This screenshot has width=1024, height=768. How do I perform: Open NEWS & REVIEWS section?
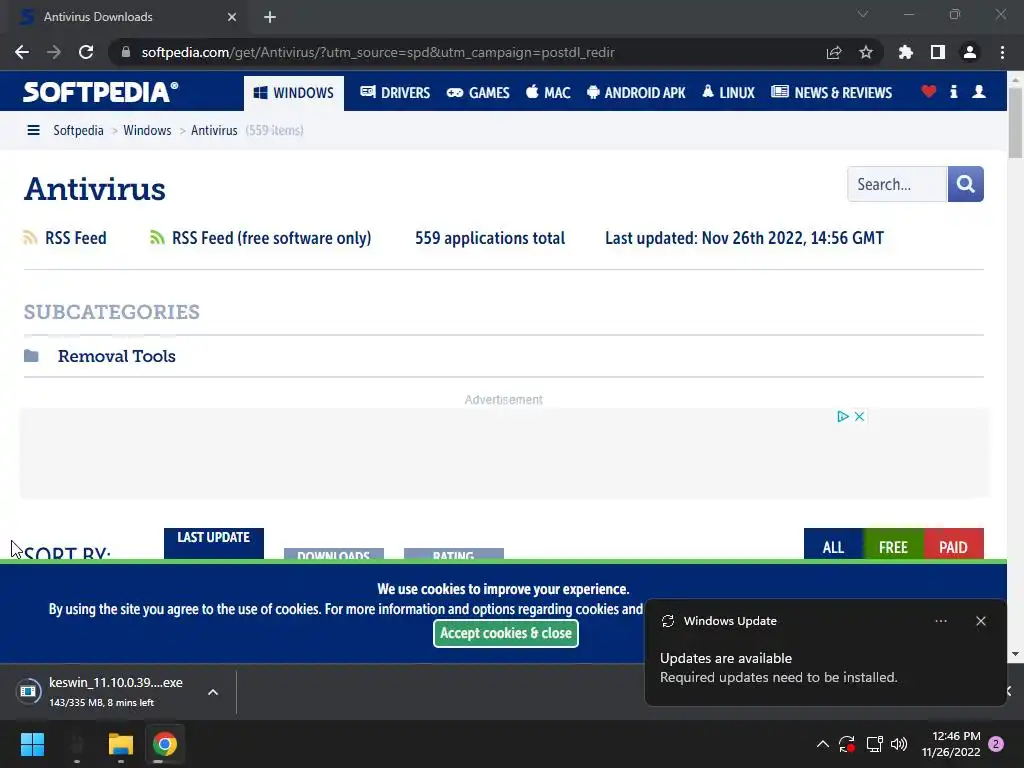(831, 93)
